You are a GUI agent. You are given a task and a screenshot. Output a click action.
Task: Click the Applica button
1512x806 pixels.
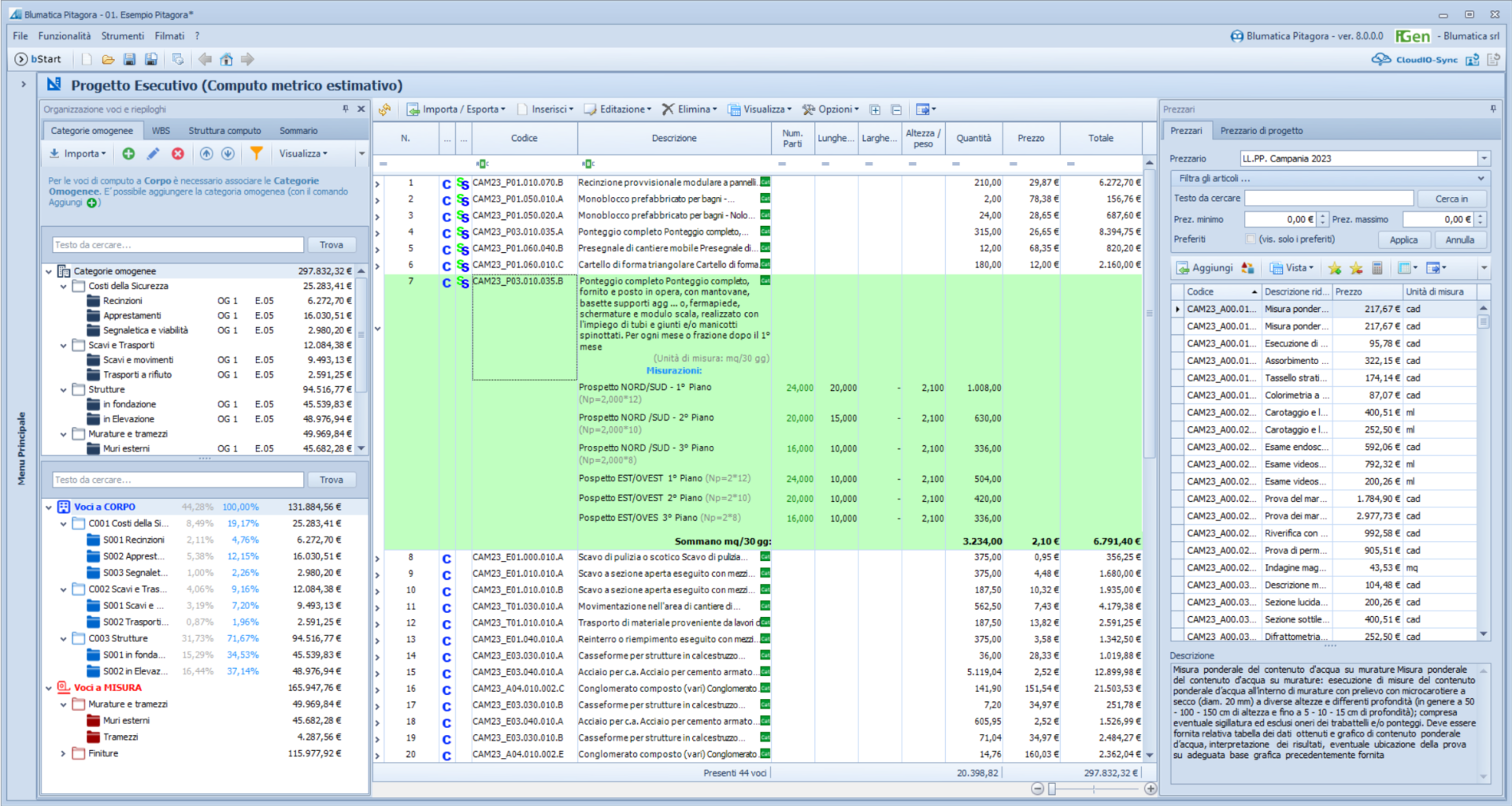click(1403, 240)
